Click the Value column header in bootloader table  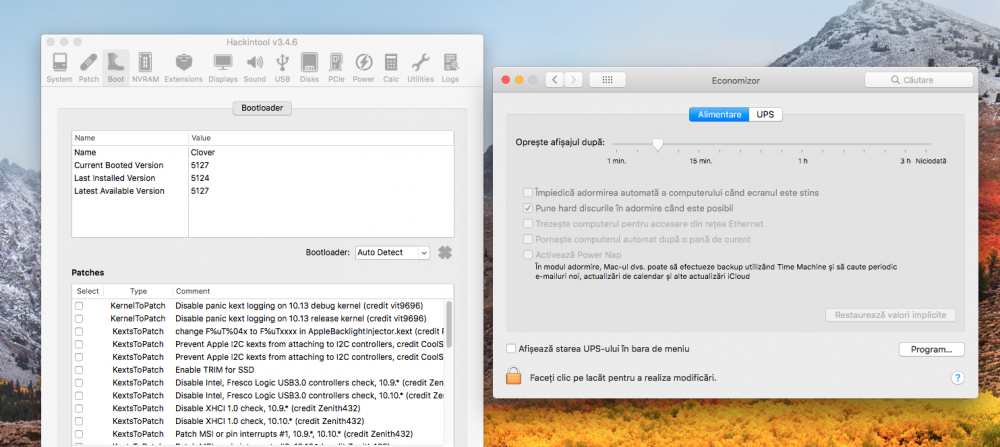pyautogui.click(x=321, y=138)
